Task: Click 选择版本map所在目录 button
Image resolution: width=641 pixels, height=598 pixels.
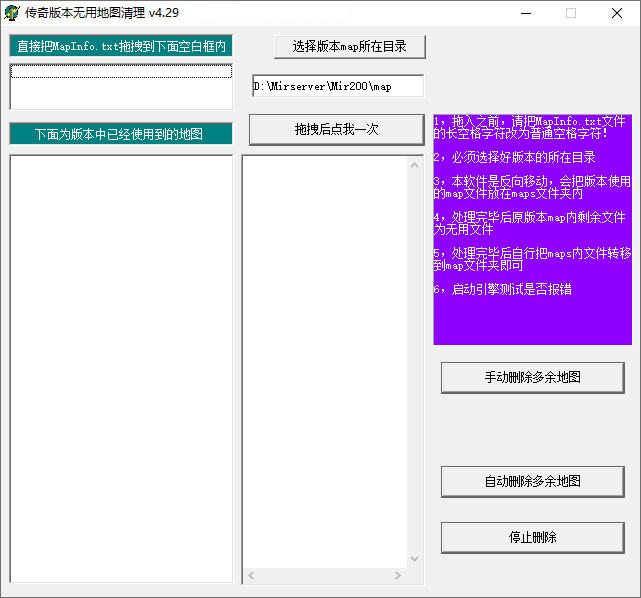Action: [350, 47]
